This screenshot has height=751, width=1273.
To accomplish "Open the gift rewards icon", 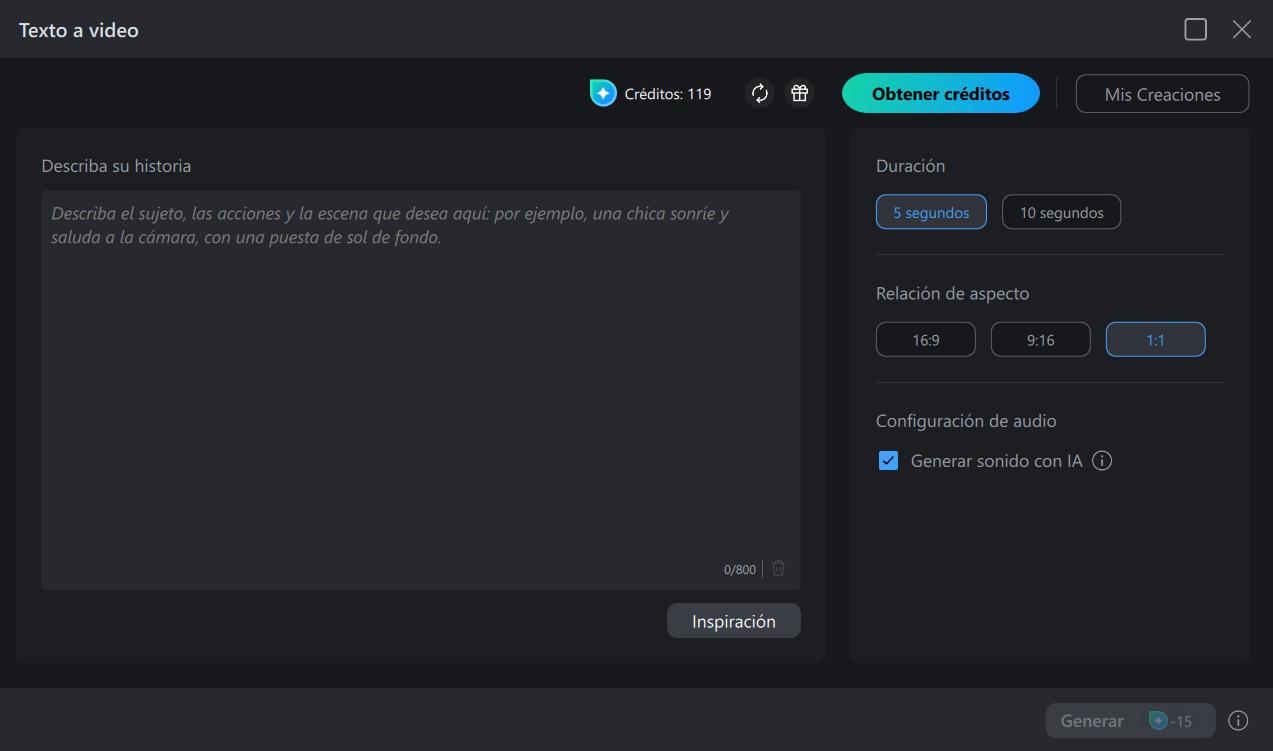I will click(x=798, y=93).
